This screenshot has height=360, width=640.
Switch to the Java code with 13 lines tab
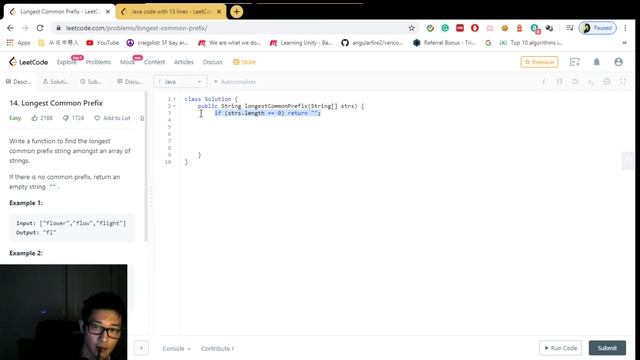tap(171, 11)
